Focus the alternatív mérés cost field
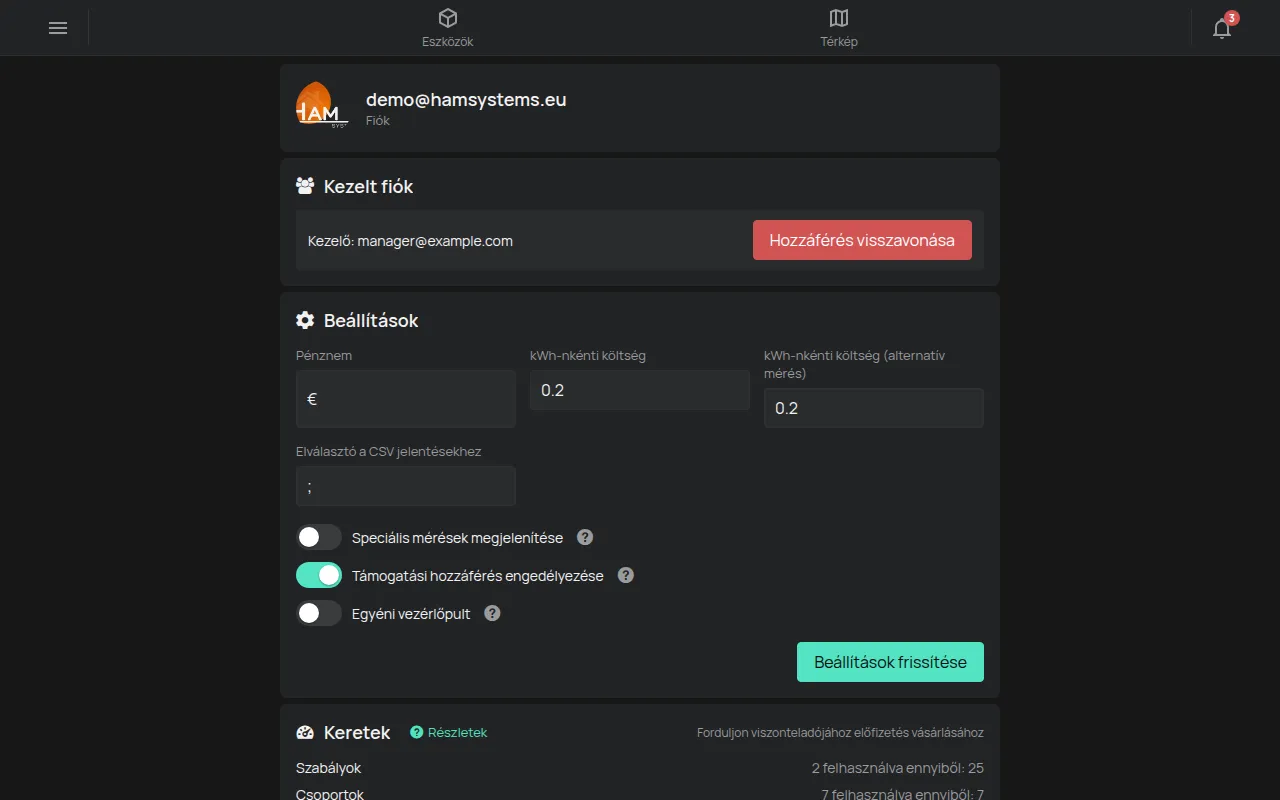This screenshot has height=800, width=1280. (874, 408)
